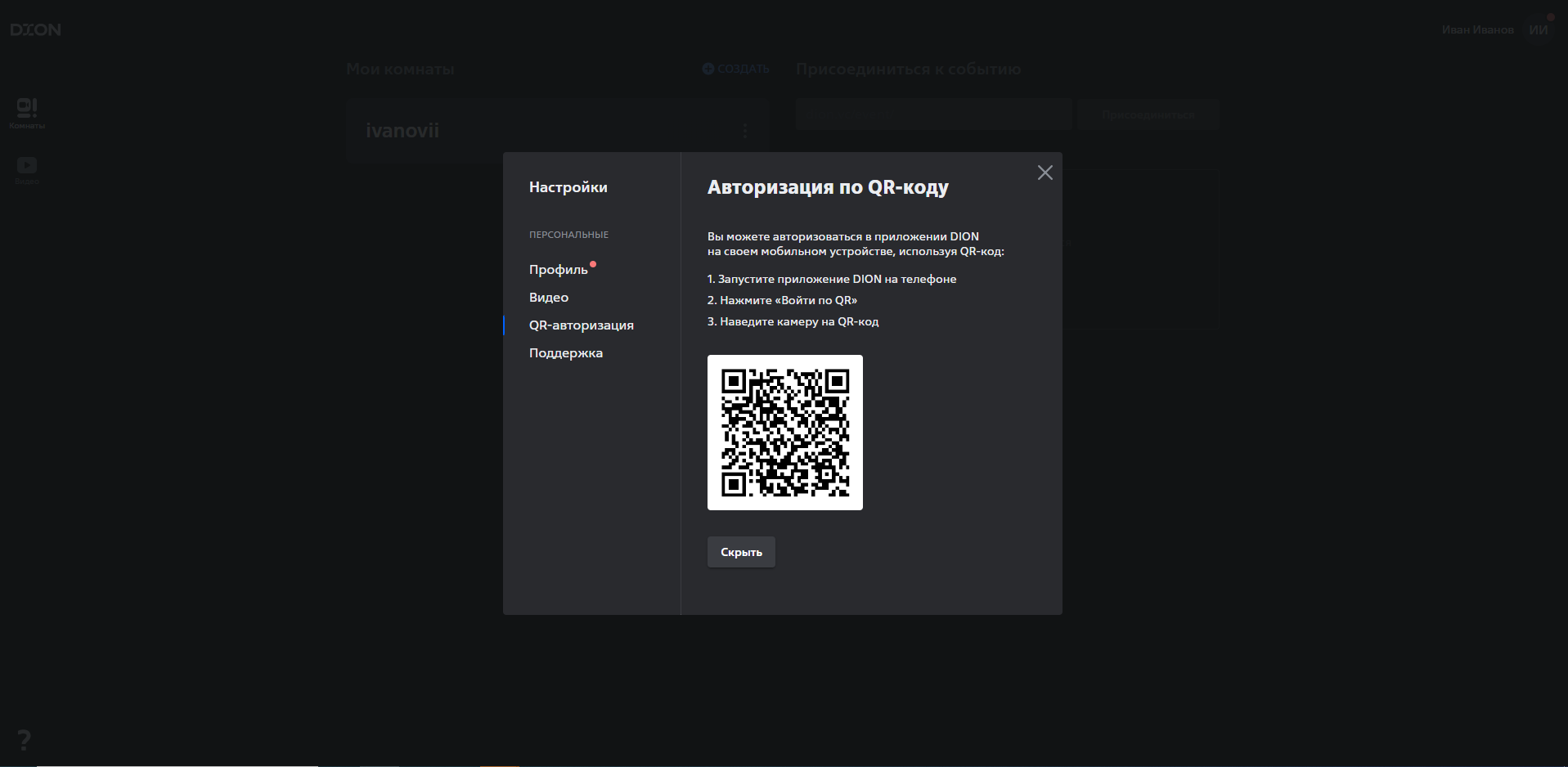Select the QR-авторизация settings section
Image resolution: width=1568 pixels, height=767 pixels.
pos(582,325)
